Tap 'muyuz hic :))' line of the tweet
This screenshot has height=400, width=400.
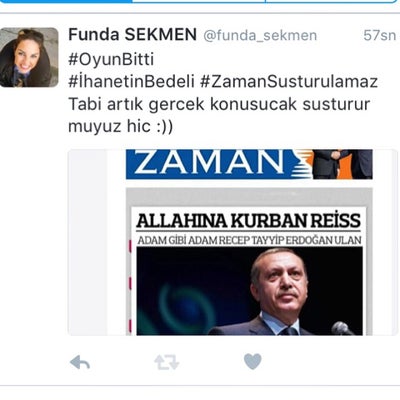121,126
